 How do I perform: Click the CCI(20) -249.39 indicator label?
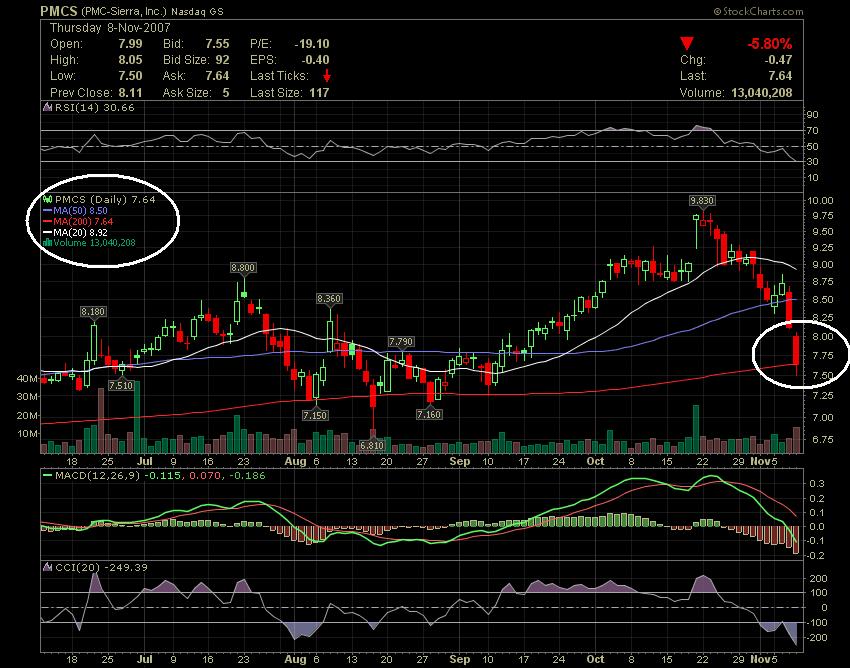click(101, 567)
